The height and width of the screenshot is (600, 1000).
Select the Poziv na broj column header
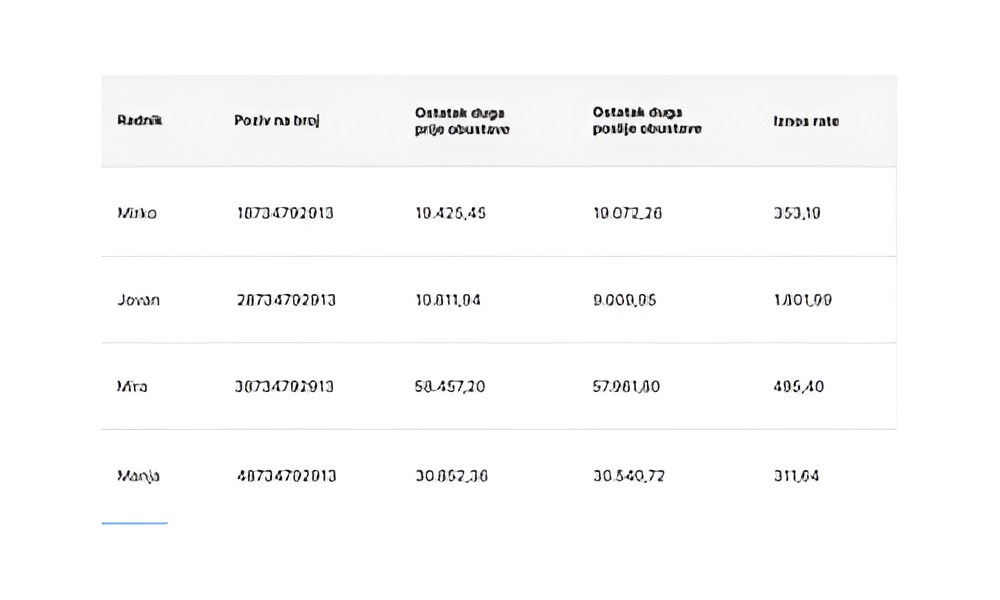277,121
